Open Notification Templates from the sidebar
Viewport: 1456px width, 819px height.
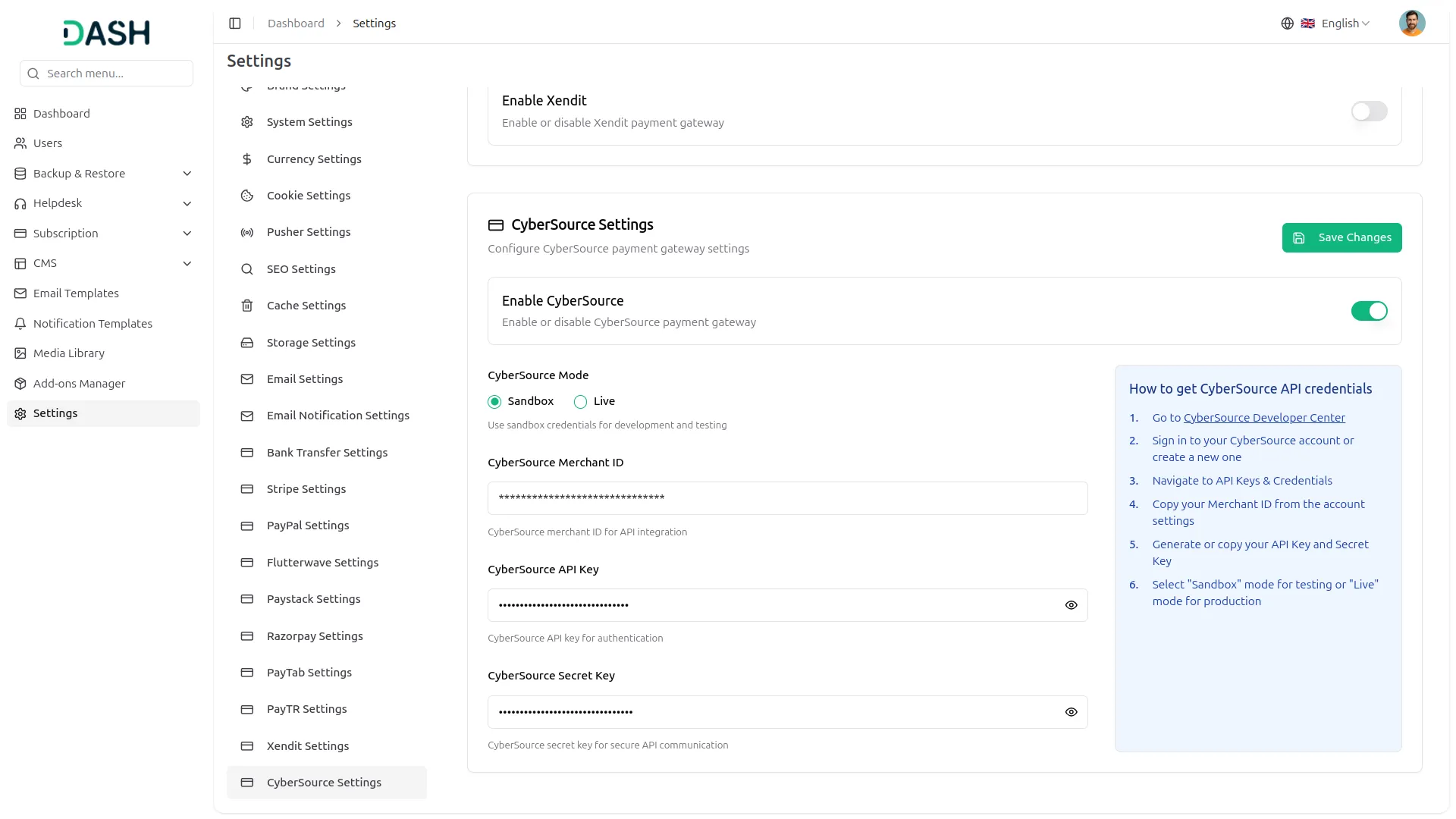(x=93, y=323)
